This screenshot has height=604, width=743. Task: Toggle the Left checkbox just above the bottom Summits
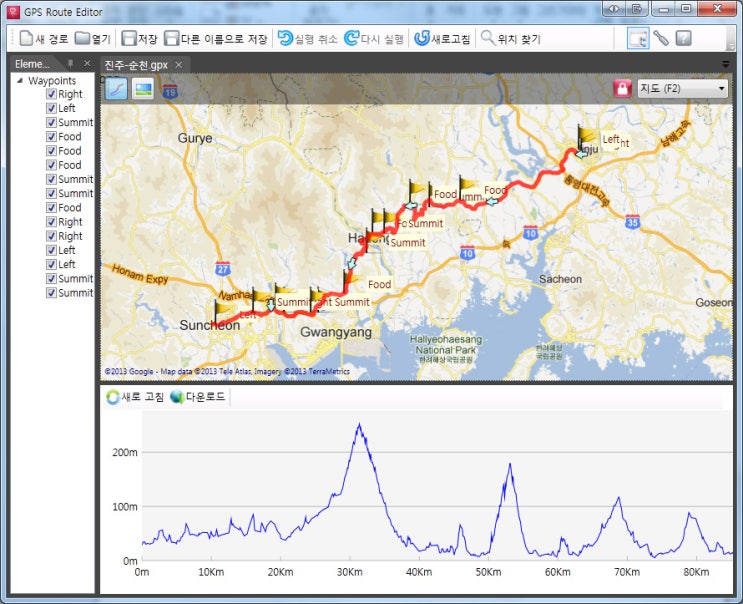click(x=52, y=264)
